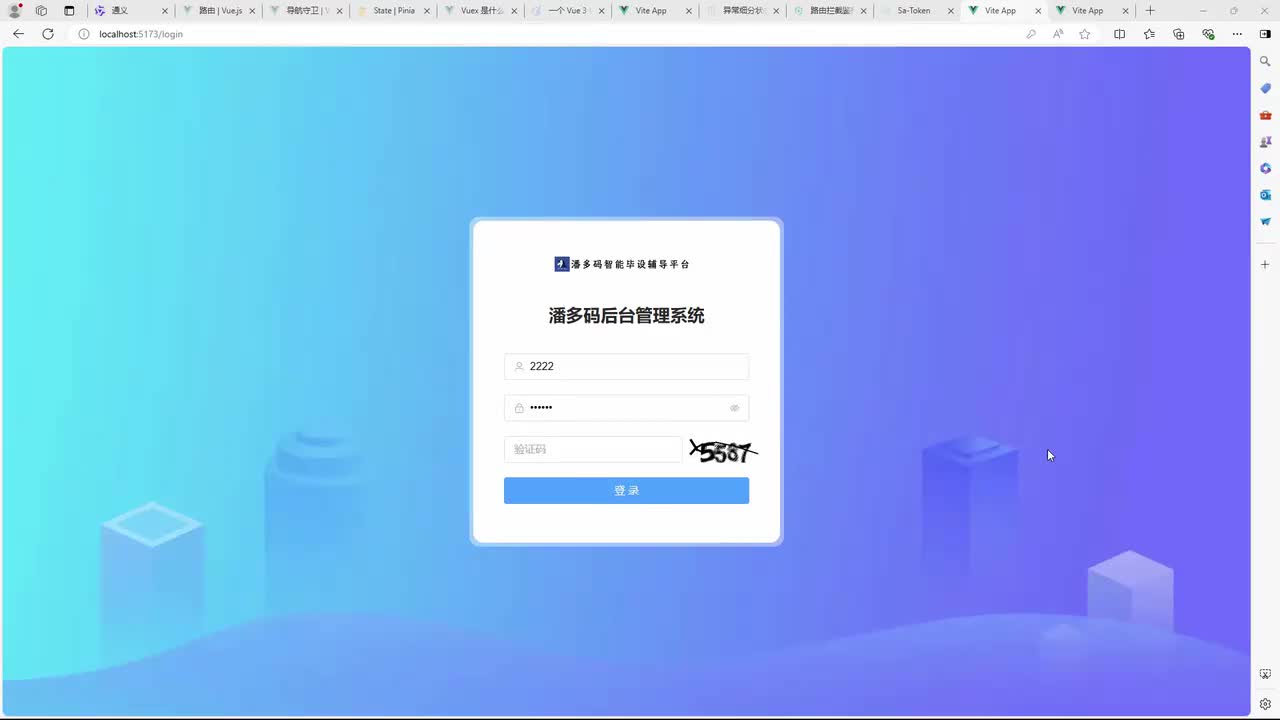Open a new tab with plus button
This screenshot has width=1280, height=720.
tap(1150, 11)
